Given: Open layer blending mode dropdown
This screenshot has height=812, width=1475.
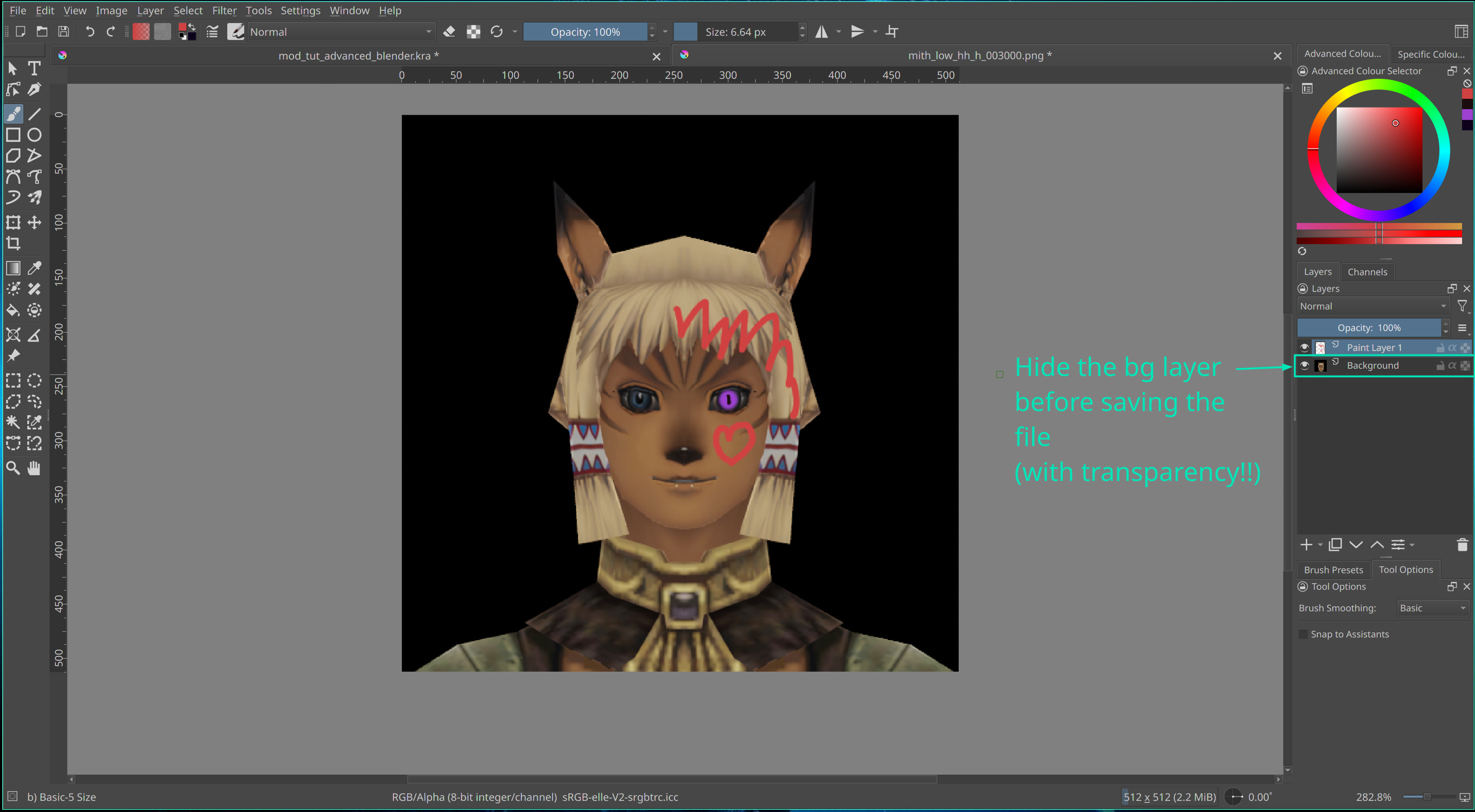Looking at the screenshot, I should click(x=1373, y=306).
